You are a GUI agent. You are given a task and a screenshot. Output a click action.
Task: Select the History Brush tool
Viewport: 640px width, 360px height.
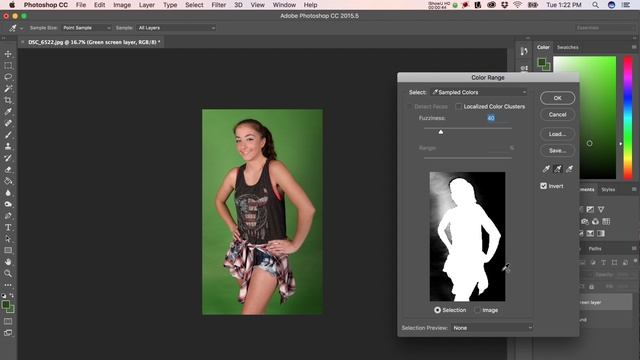pos(8,158)
